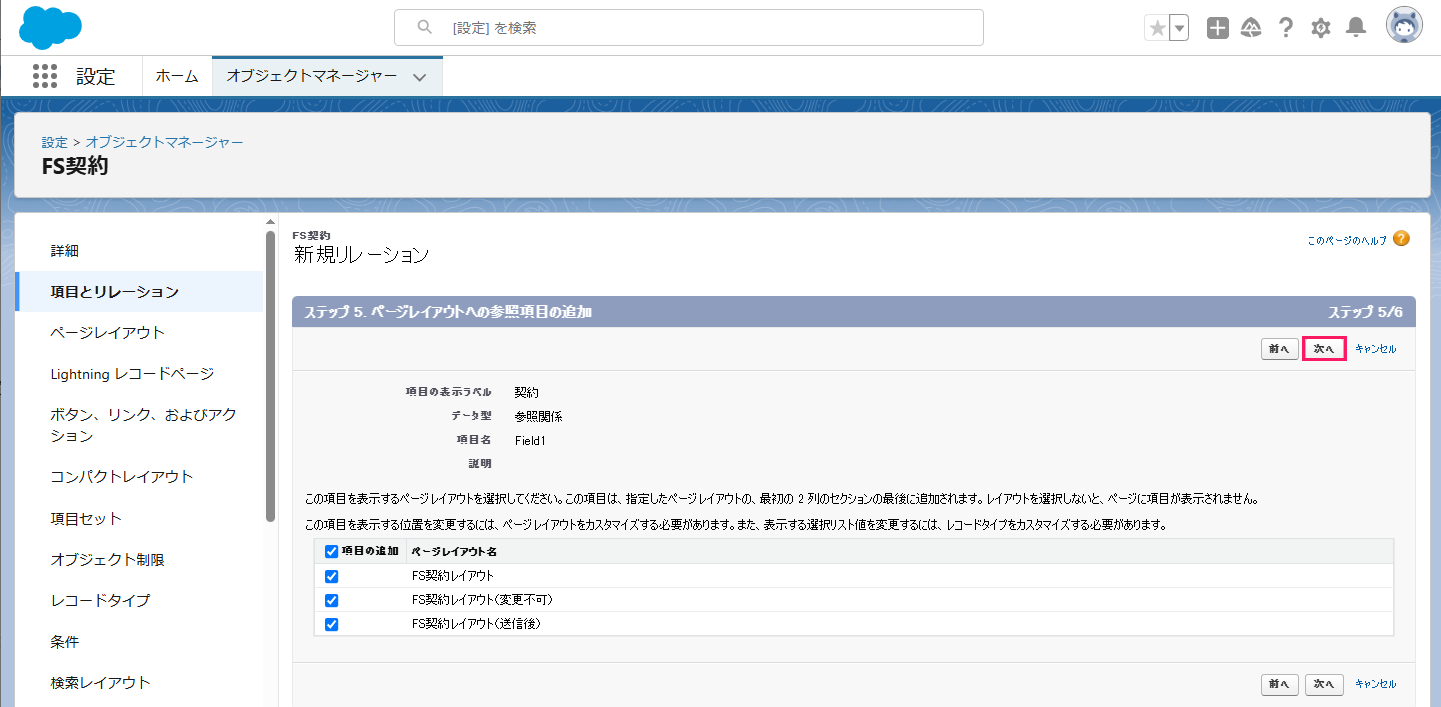
Task: Uncheck the FS契約レイアウト checkbox
Action: coord(332,576)
